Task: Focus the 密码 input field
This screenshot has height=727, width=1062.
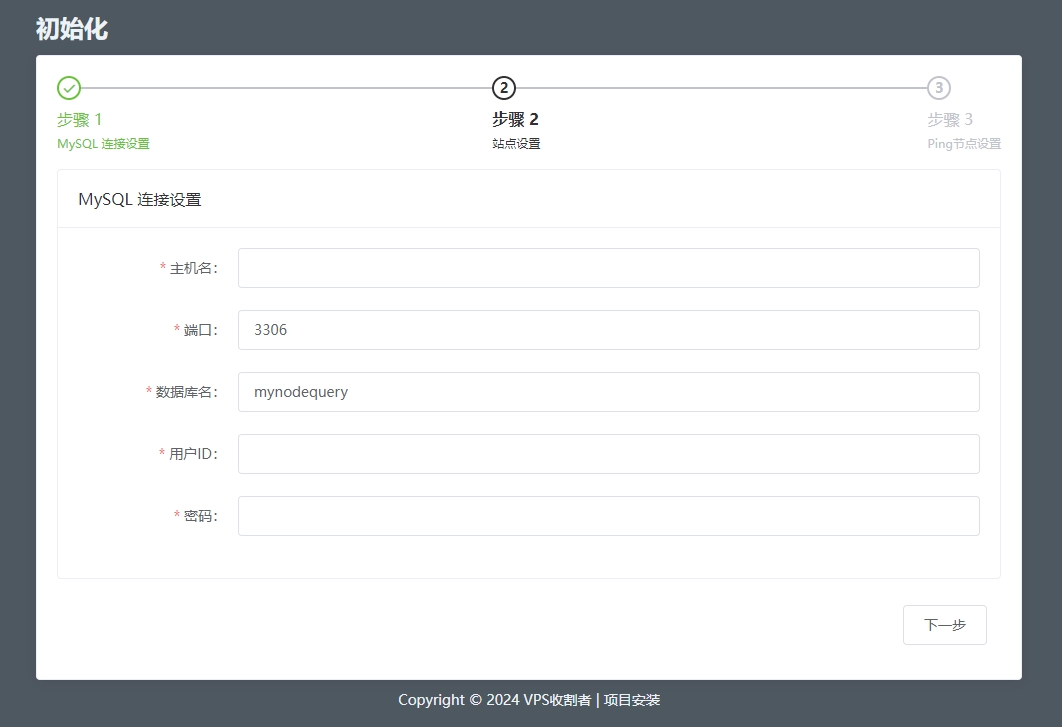Action: point(608,516)
